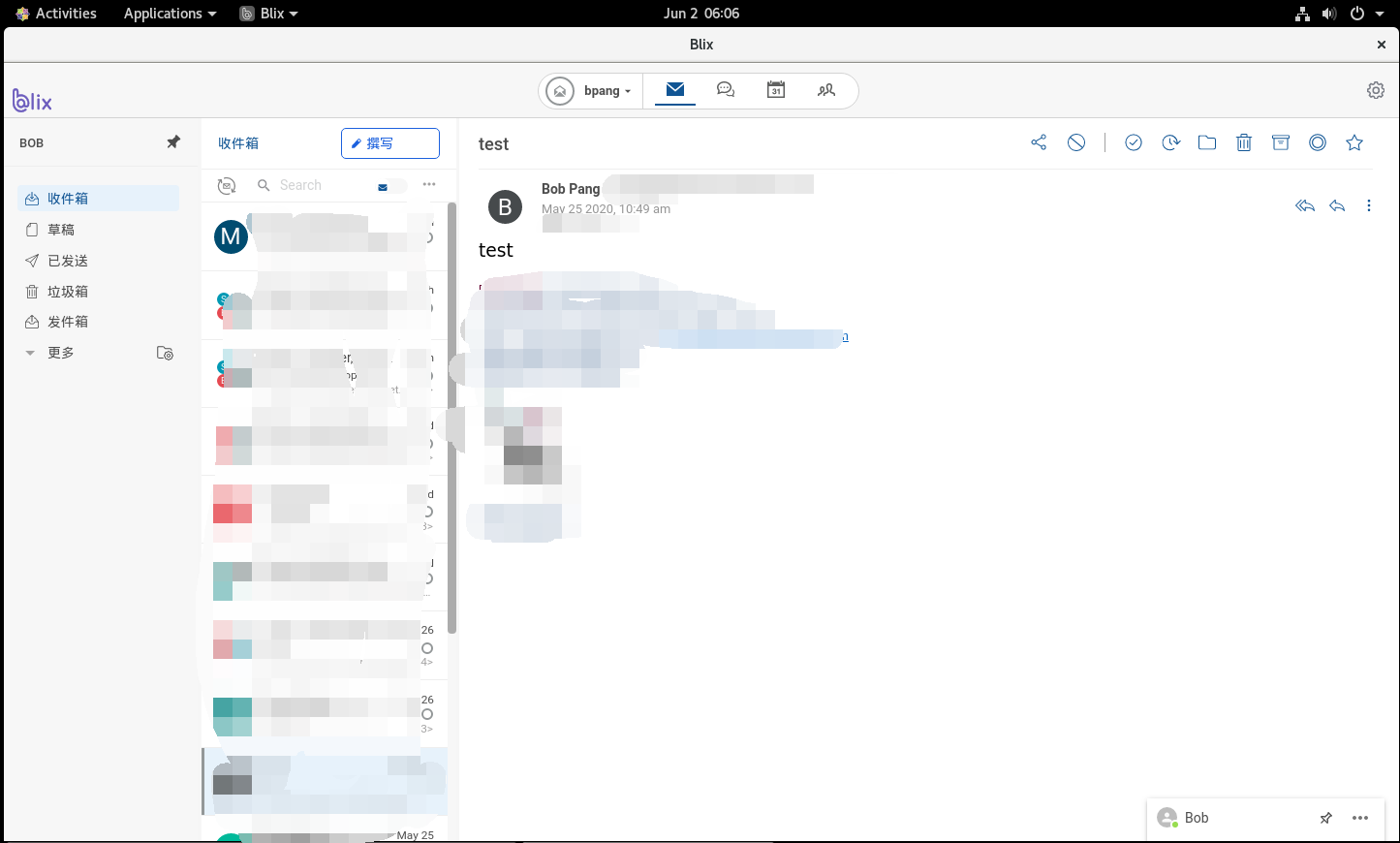
Task: Open the Applications menu
Action: pos(170,14)
